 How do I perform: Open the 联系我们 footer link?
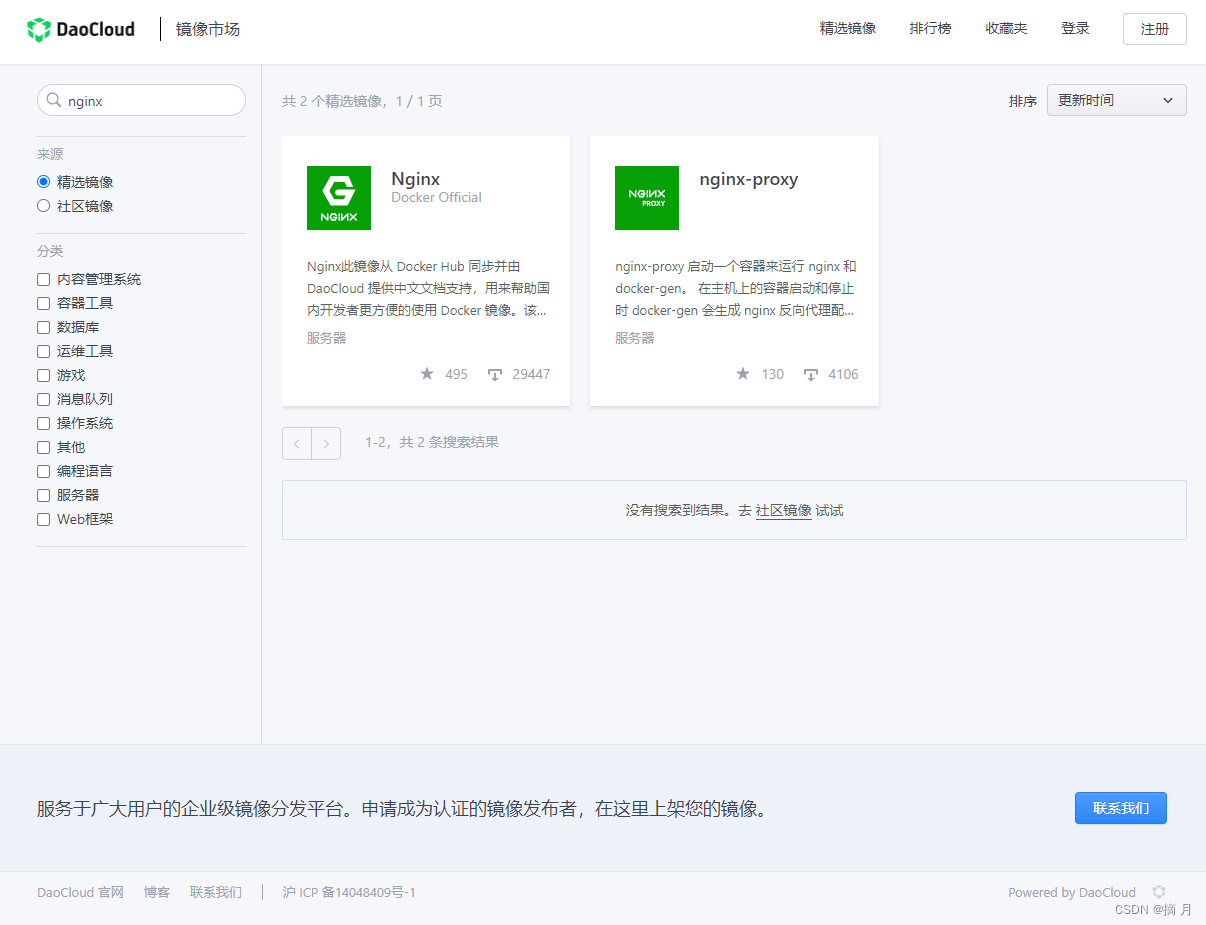tap(216, 892)
